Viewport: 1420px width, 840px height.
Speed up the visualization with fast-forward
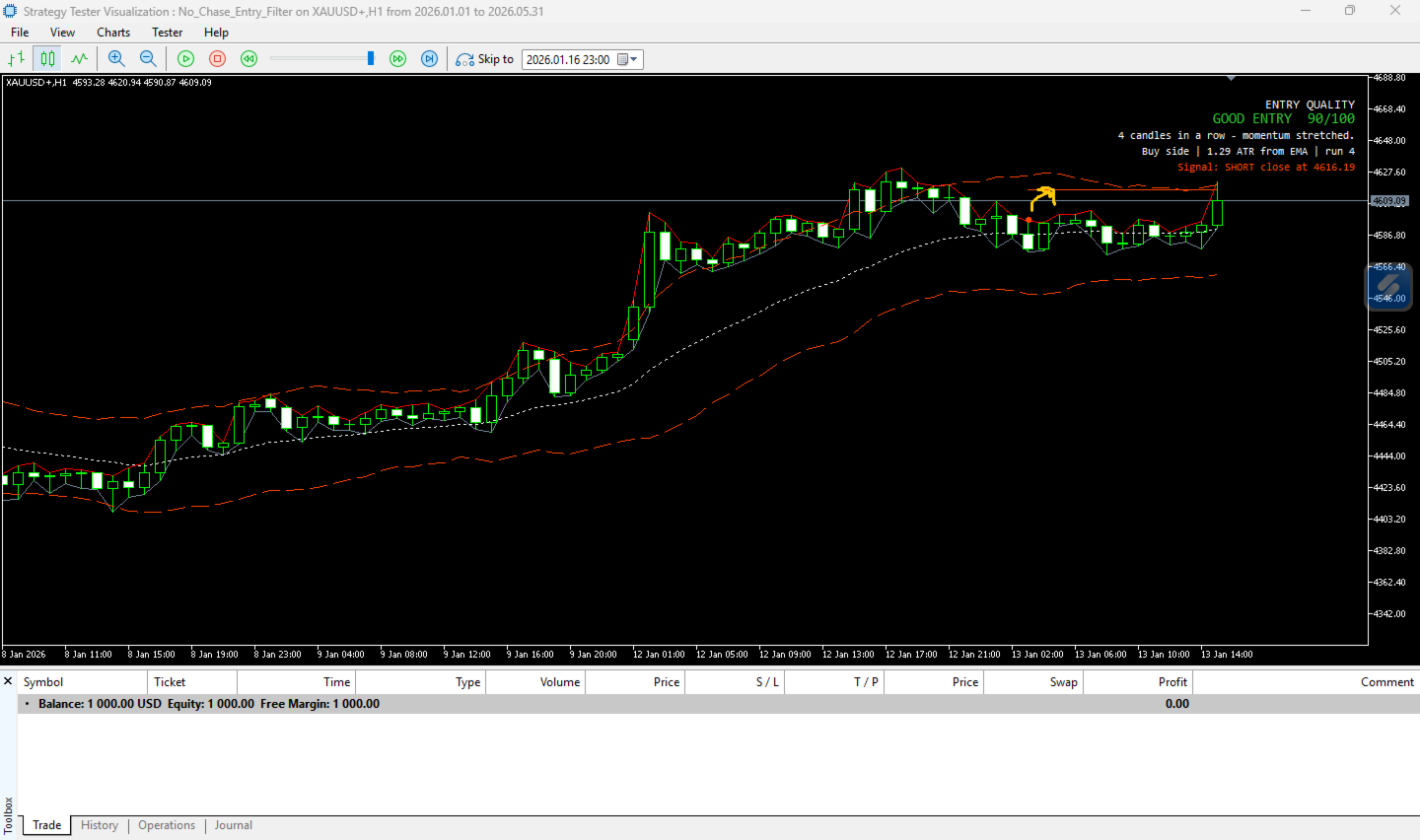(x=398, y=59)
